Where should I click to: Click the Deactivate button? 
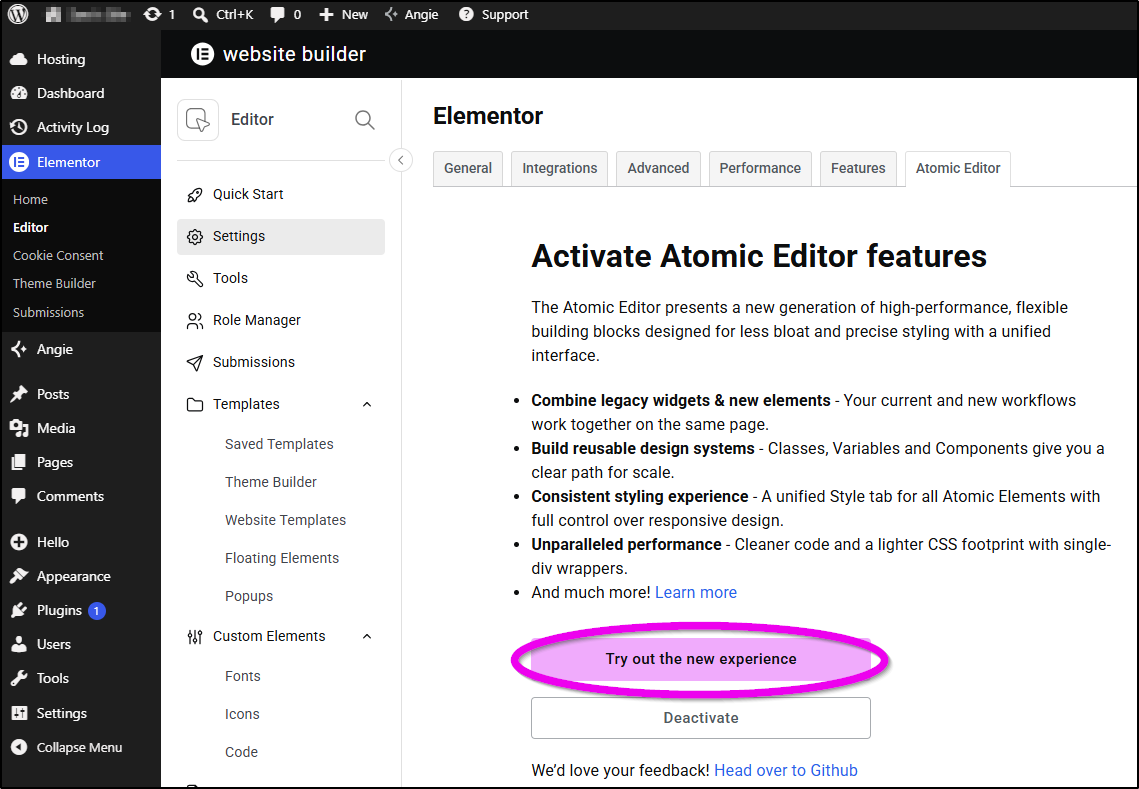click(x=701, y=719)
